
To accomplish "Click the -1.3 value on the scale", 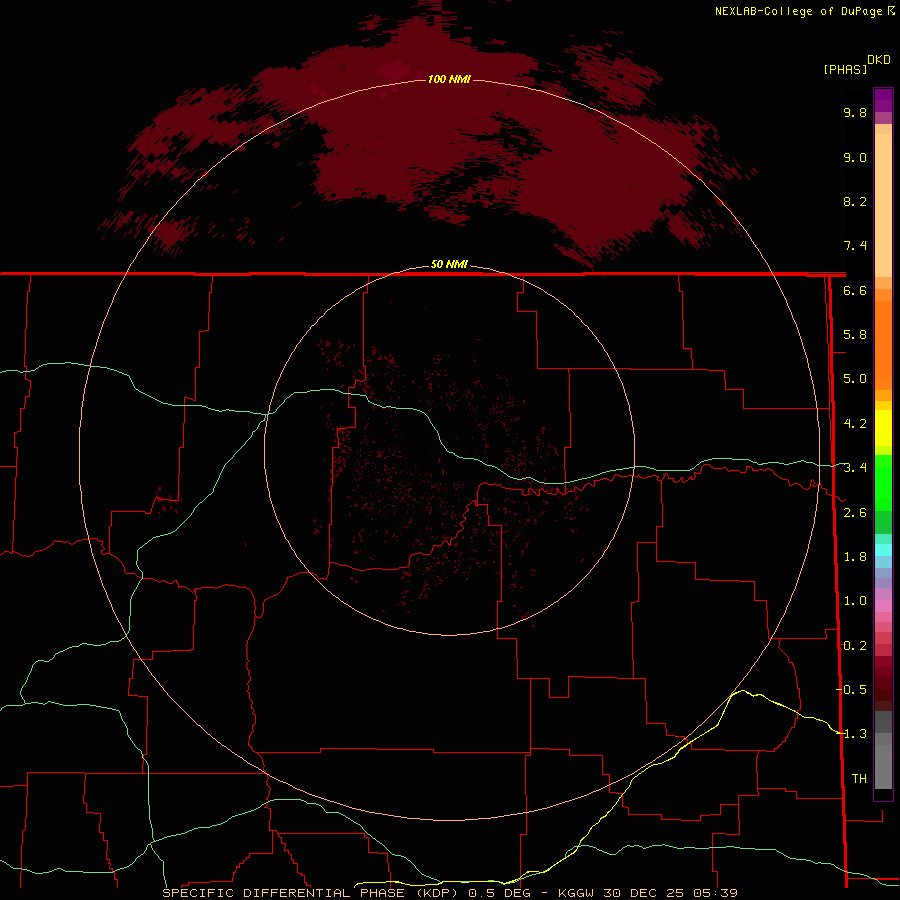I will [851, 734].
